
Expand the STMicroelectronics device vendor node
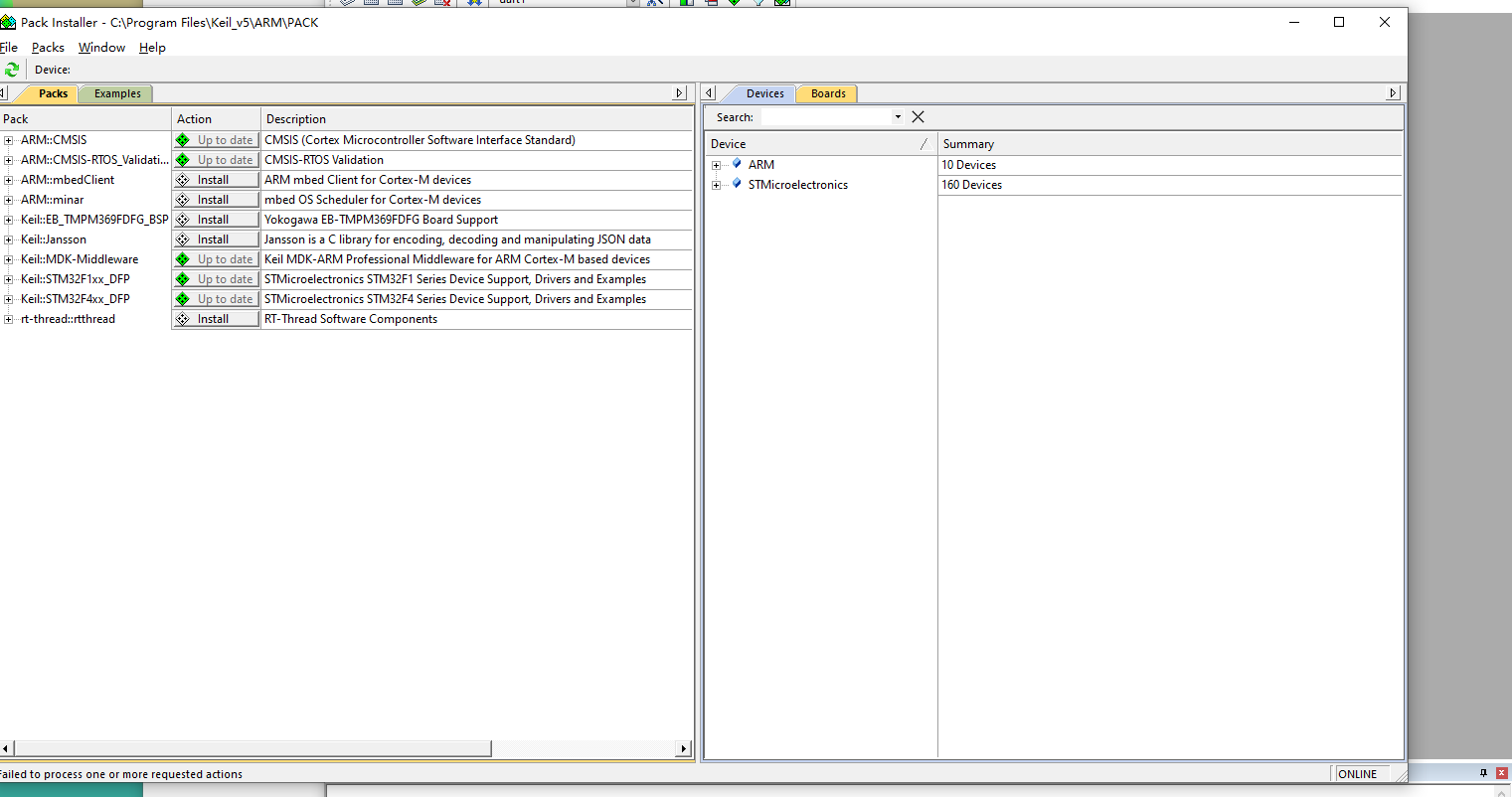pos(716,185)
